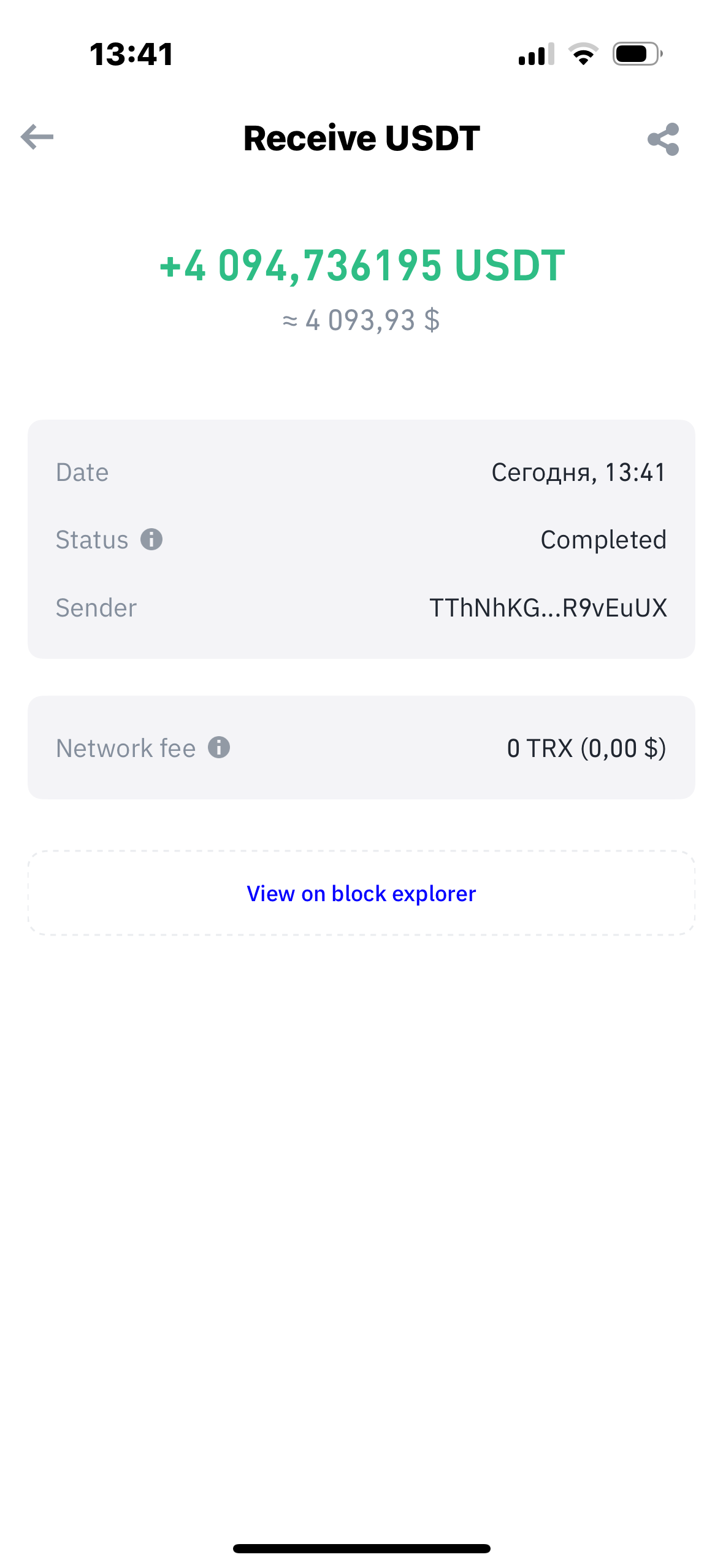Open the Network fee info icon
This screenshot has height=1568, width=723.
(x=219, y=747)
